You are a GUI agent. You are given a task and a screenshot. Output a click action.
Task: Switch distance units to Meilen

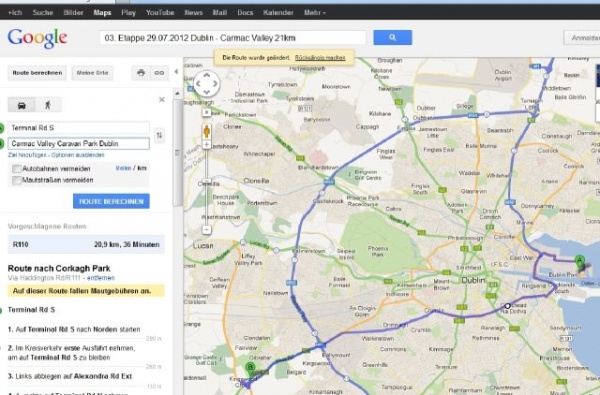pos(123,168)
